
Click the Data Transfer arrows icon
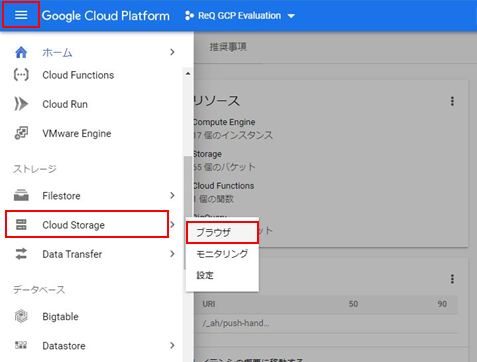21,254
